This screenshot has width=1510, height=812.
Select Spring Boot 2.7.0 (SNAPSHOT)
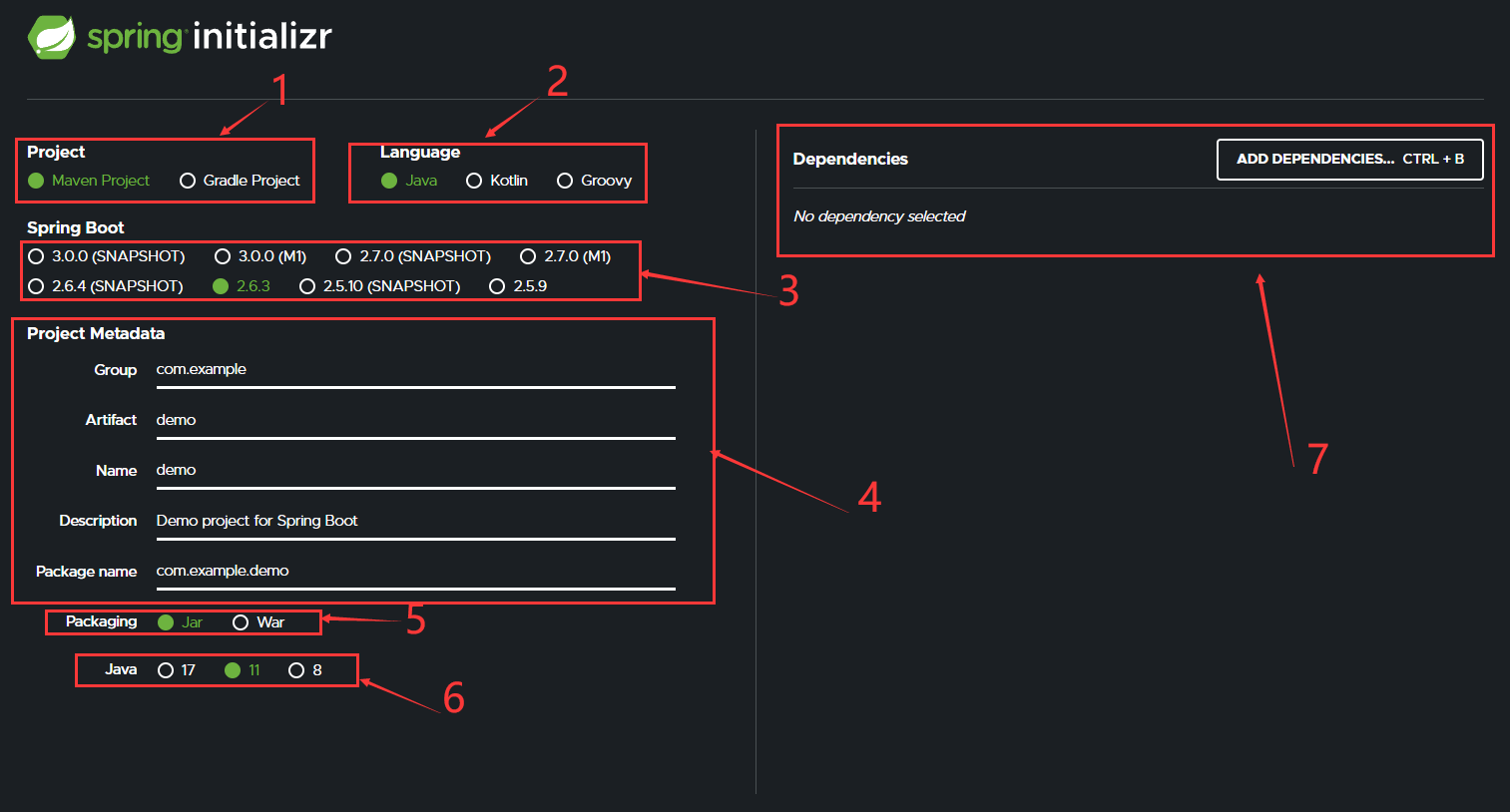tap(413, 256)
